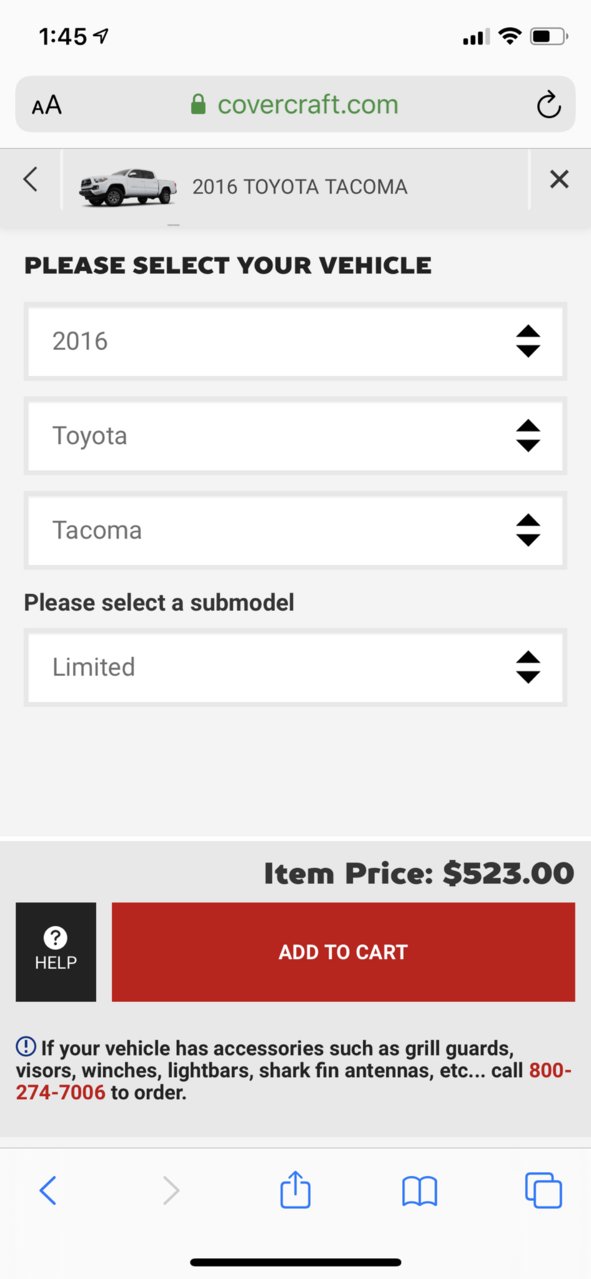Tap the Safari forward arrow in bottom toolbar

pyautogui.click(x=171, y=1190)
